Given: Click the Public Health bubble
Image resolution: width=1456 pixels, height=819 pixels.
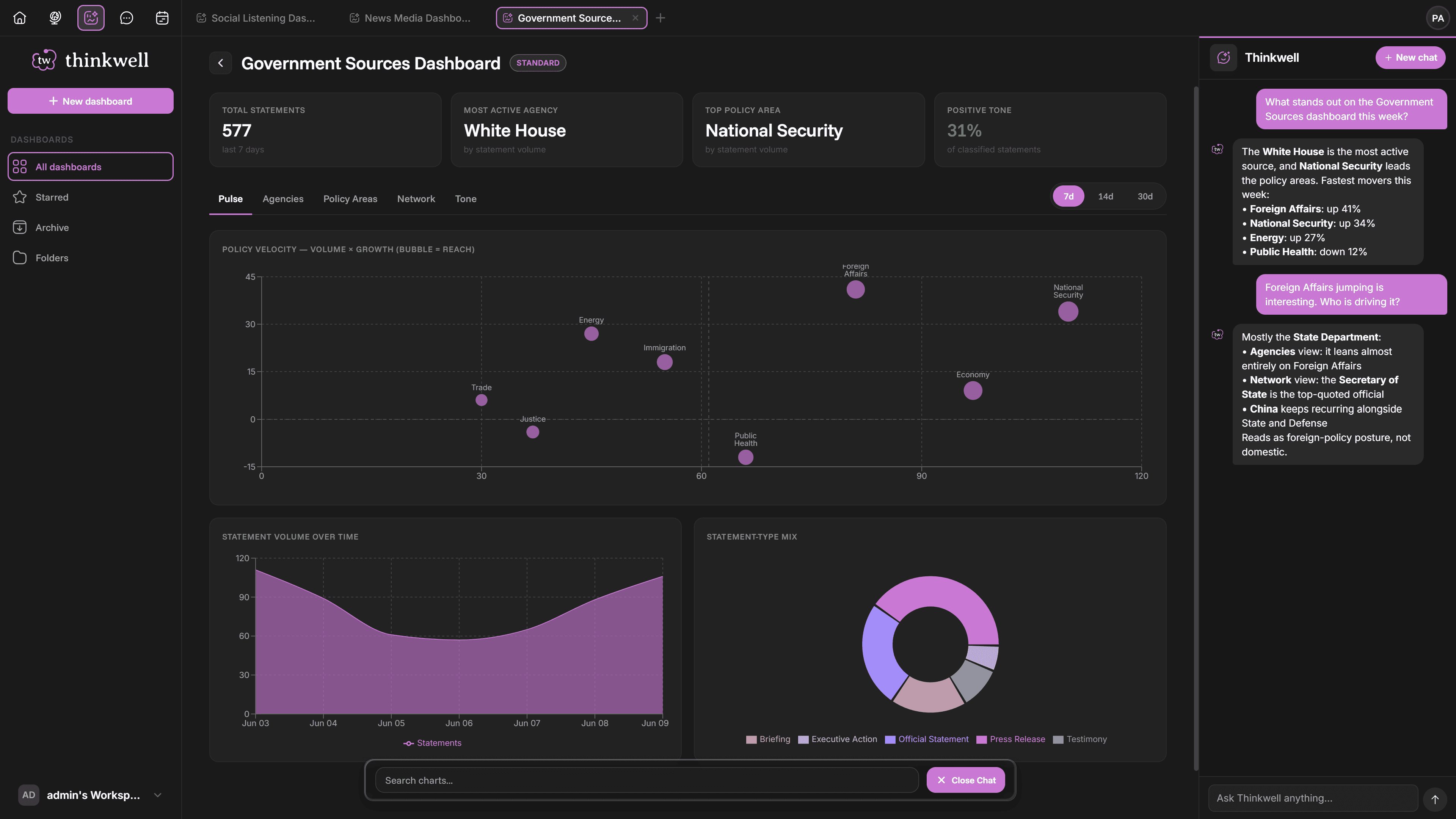Looking at the screenshot, I should coord(745,457).
